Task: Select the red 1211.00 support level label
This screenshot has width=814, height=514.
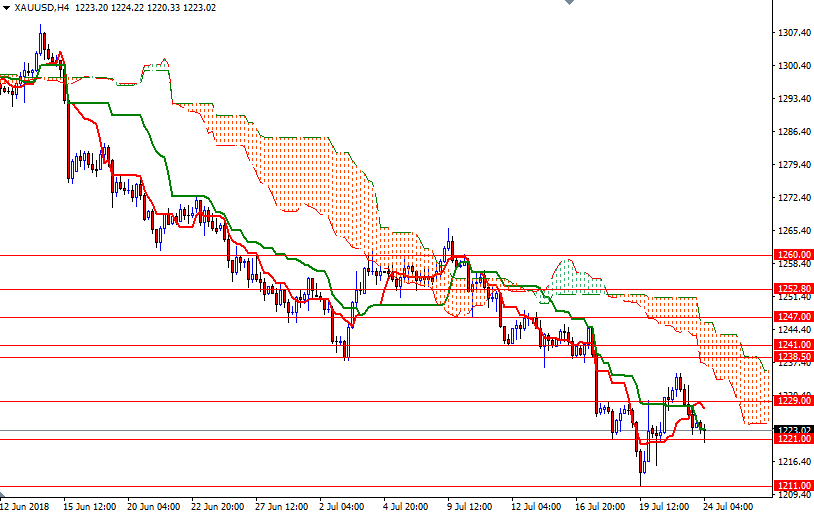Action: [794, 486]
